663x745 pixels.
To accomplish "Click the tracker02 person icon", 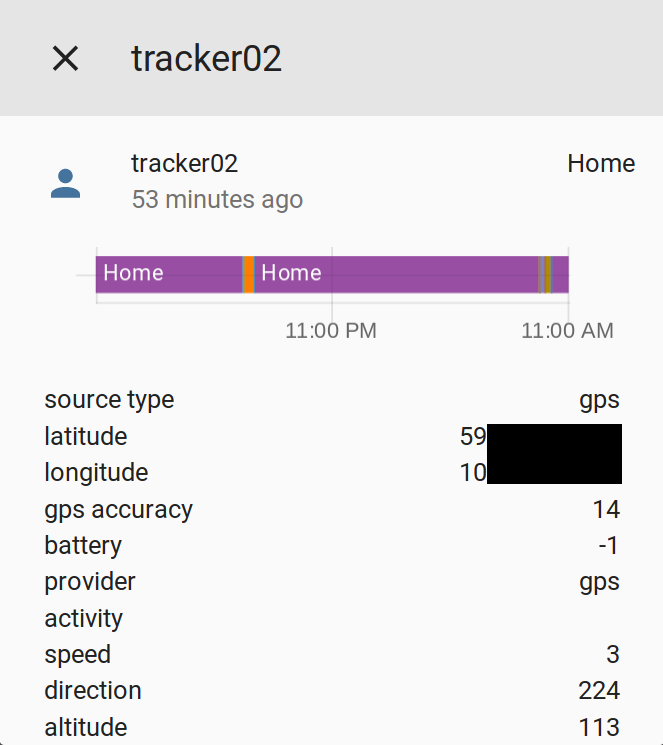I will 66,183.
